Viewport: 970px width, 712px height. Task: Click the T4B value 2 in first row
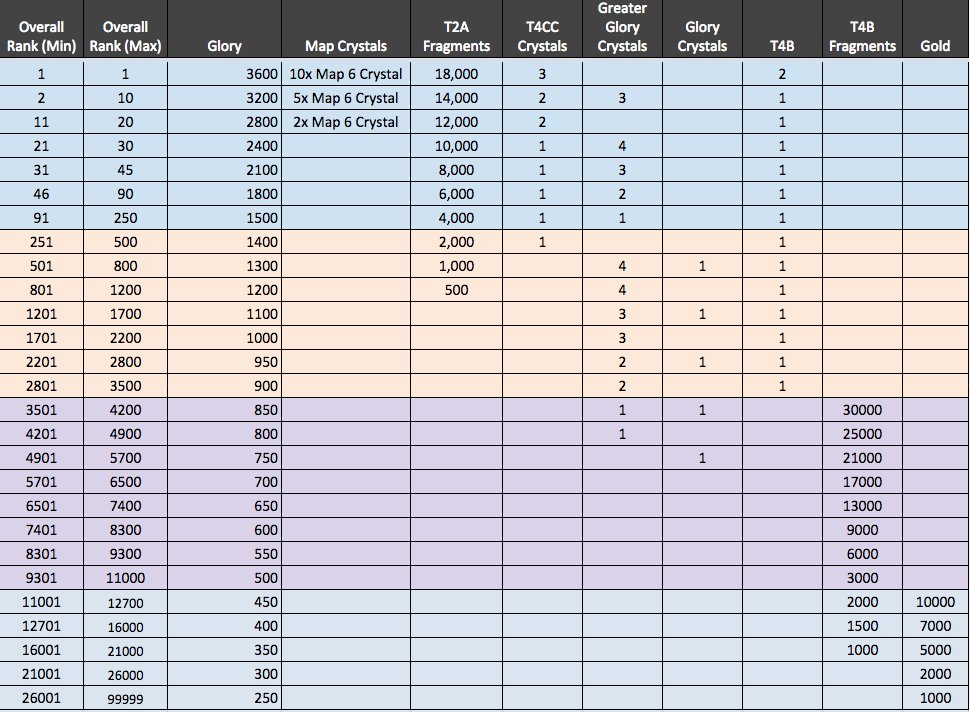coord(781,74)
